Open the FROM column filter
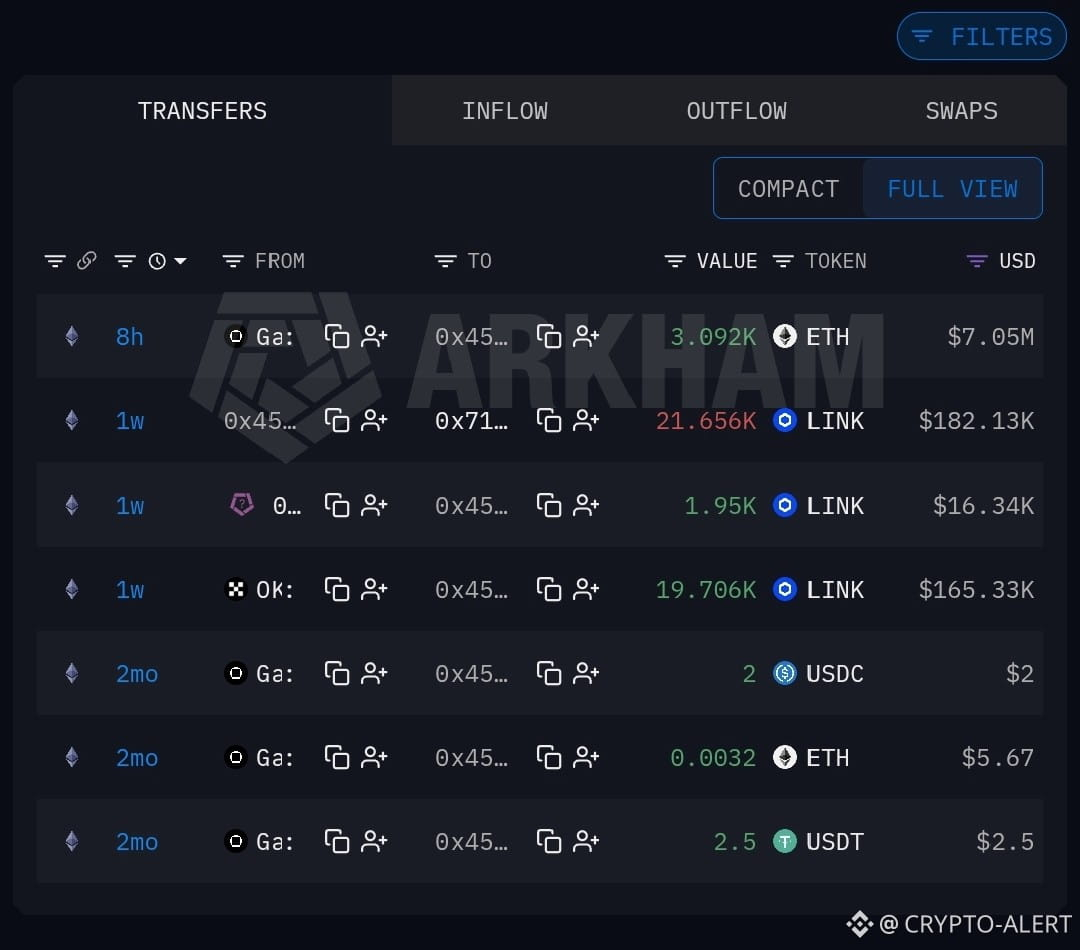Viewport: 1080px width, 950px height. pyautogui.click(x=233, y=261)
